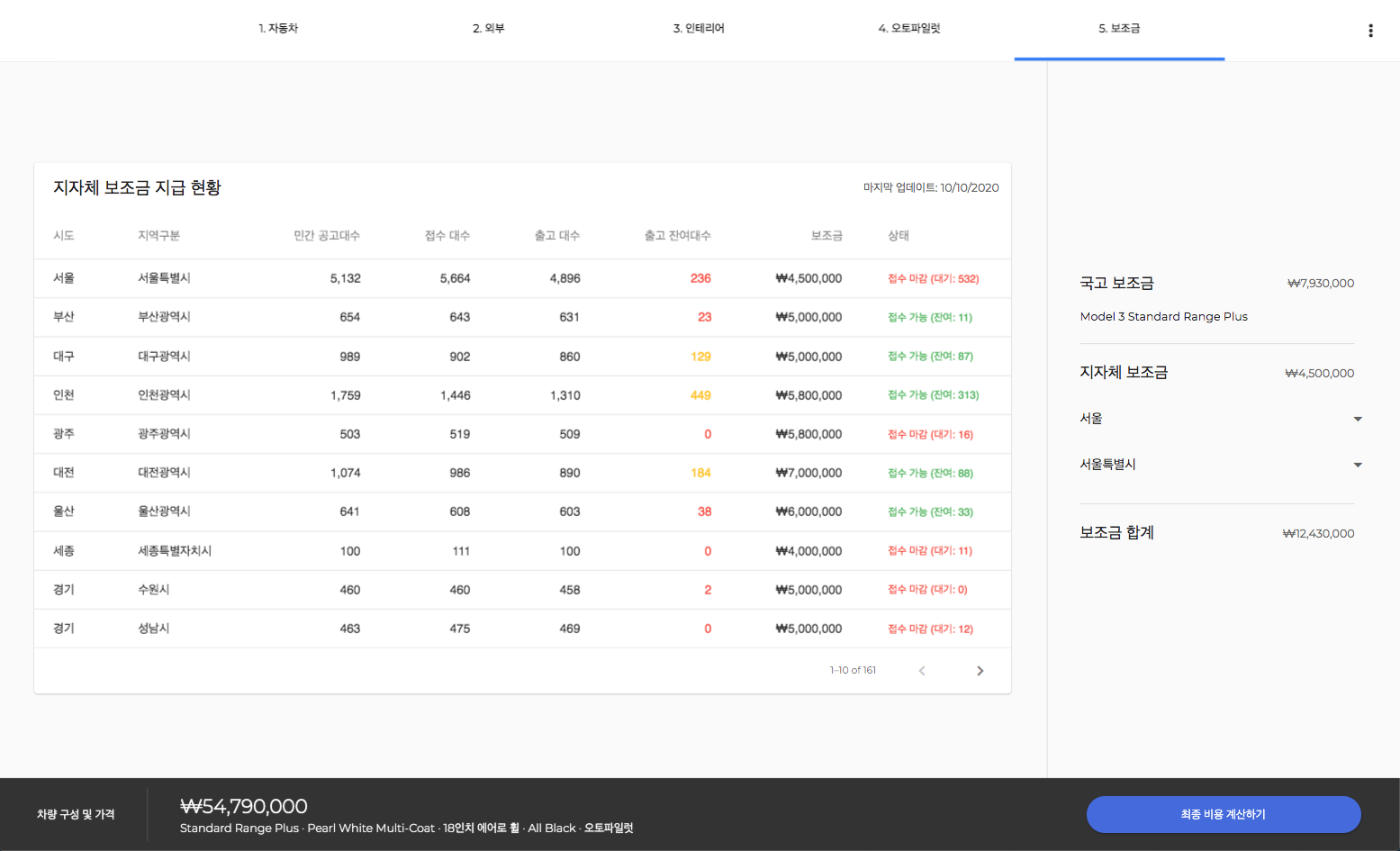Click the 5,132 cell in 서울 row
The image size is (1400, 851).
click(346, 278)
